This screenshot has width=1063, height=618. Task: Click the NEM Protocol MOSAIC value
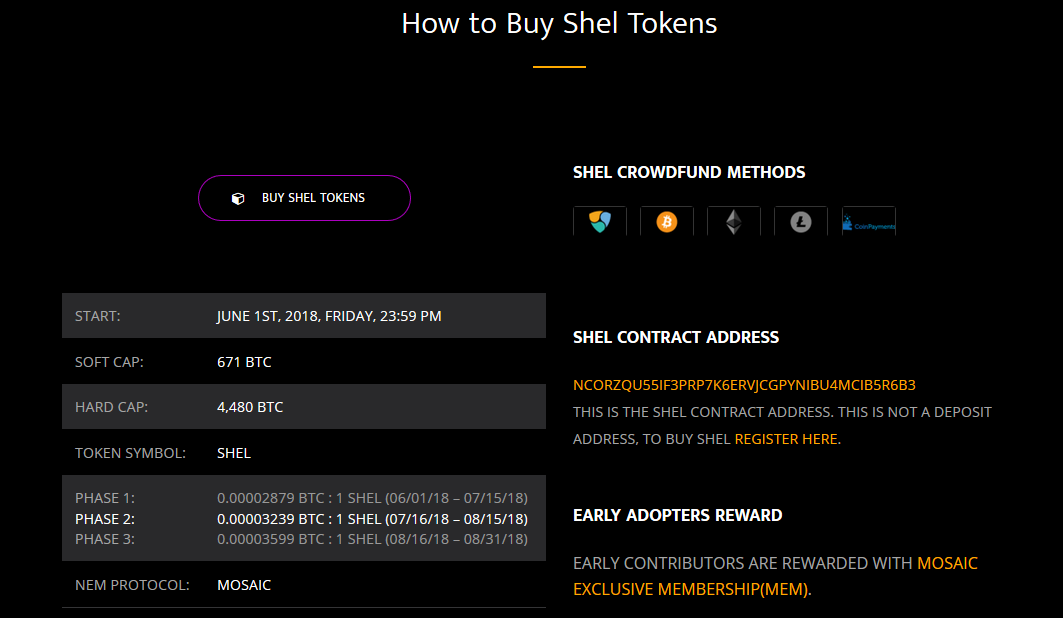tap(244, 585)
